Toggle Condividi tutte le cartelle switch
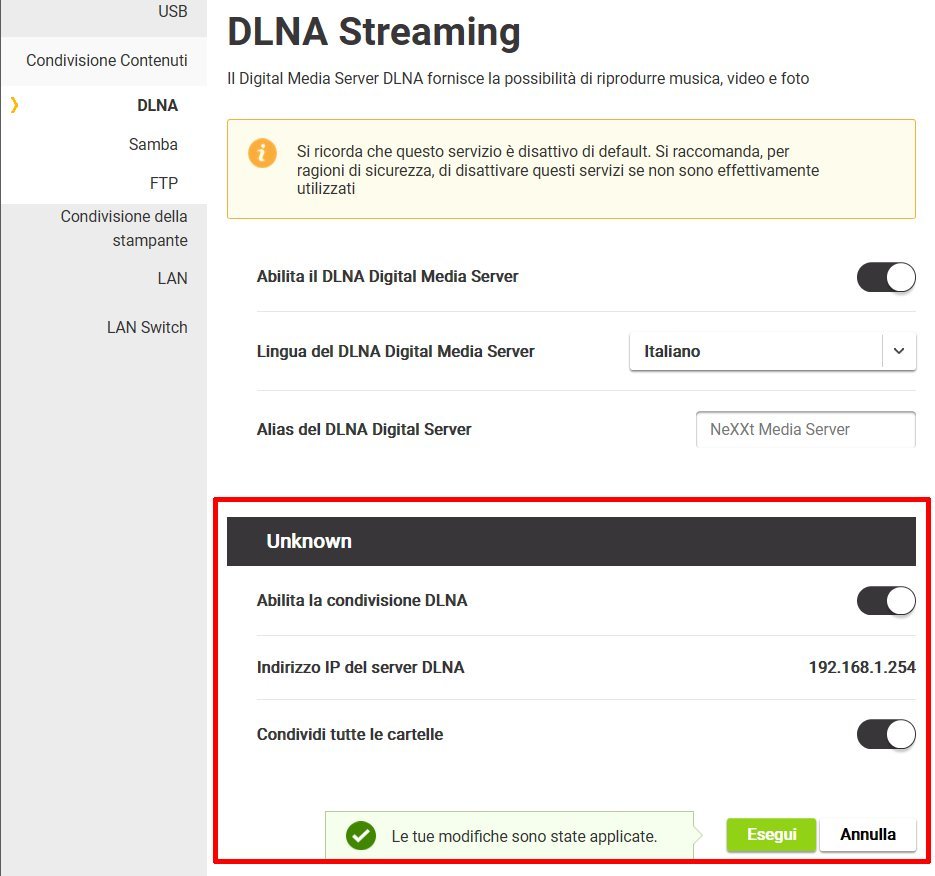Viewport: 935px width, 876px height. pos(886,734)
